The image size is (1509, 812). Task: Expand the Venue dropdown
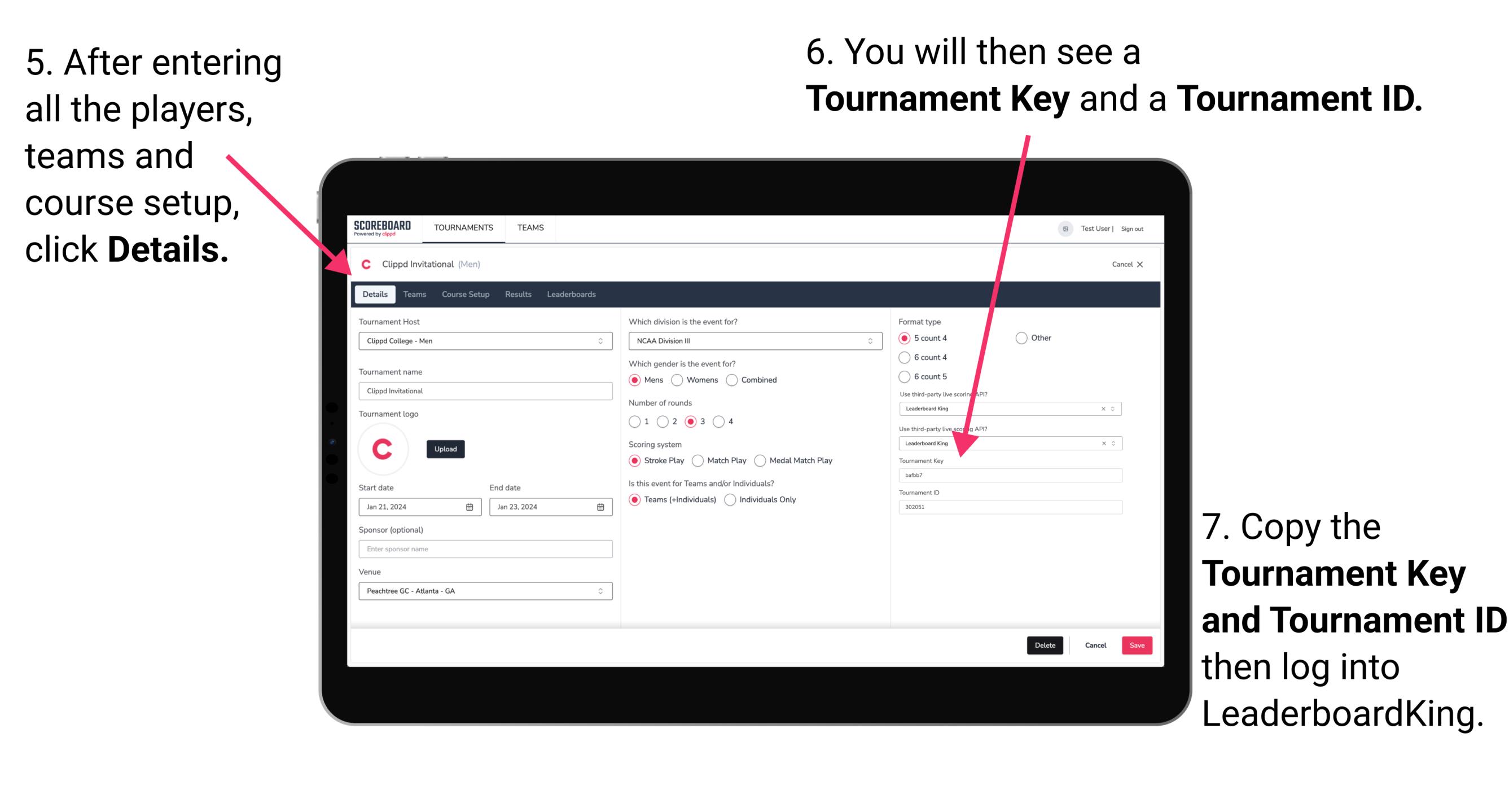coord(600,592)
